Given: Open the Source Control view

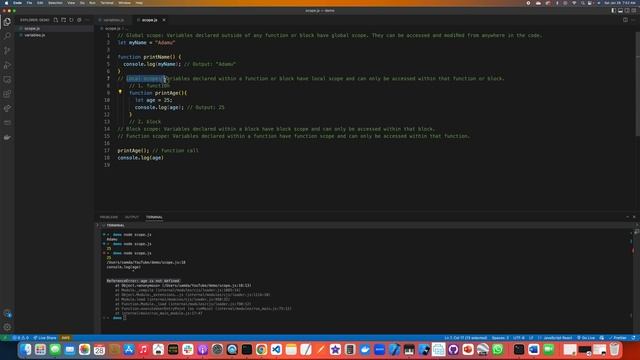Looking at the screenshot, I should coord(7,50).
